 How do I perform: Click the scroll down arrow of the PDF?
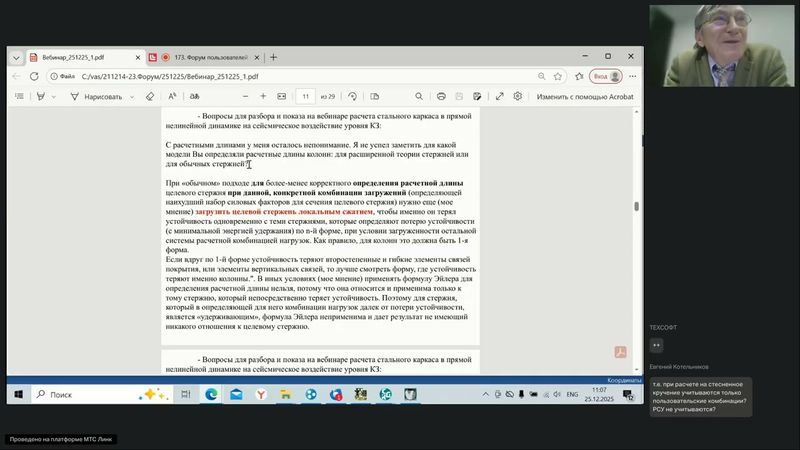[x=636, y=370]
